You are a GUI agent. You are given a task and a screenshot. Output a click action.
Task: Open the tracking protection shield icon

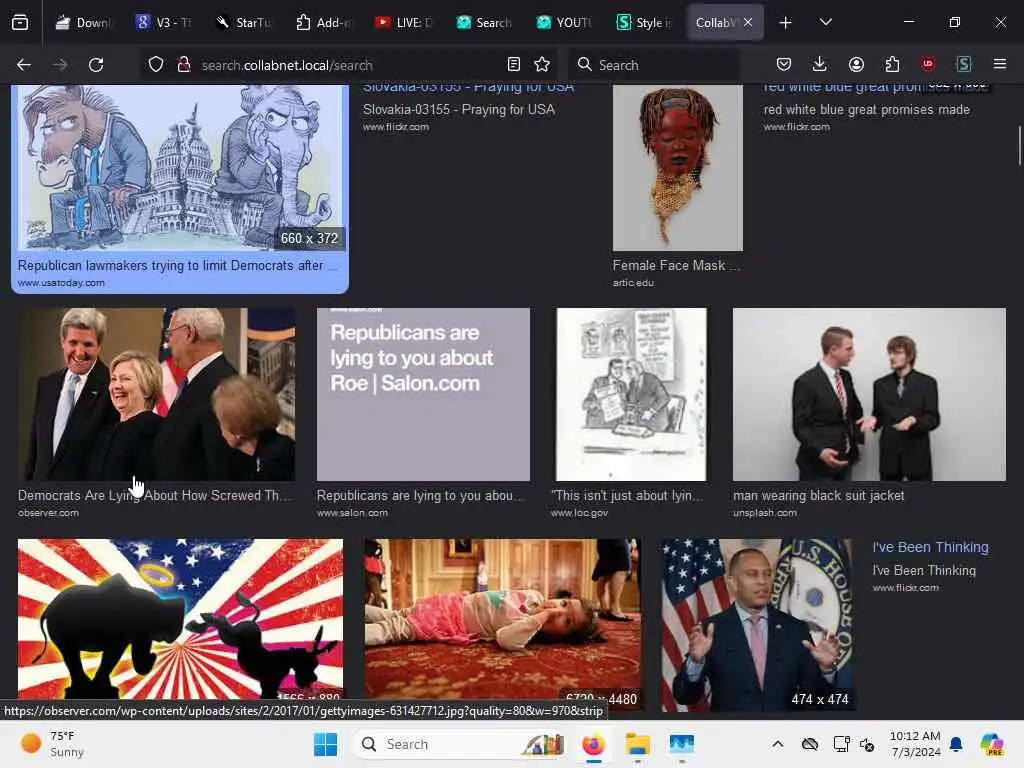pyautogui.click(x=155, y=65)
